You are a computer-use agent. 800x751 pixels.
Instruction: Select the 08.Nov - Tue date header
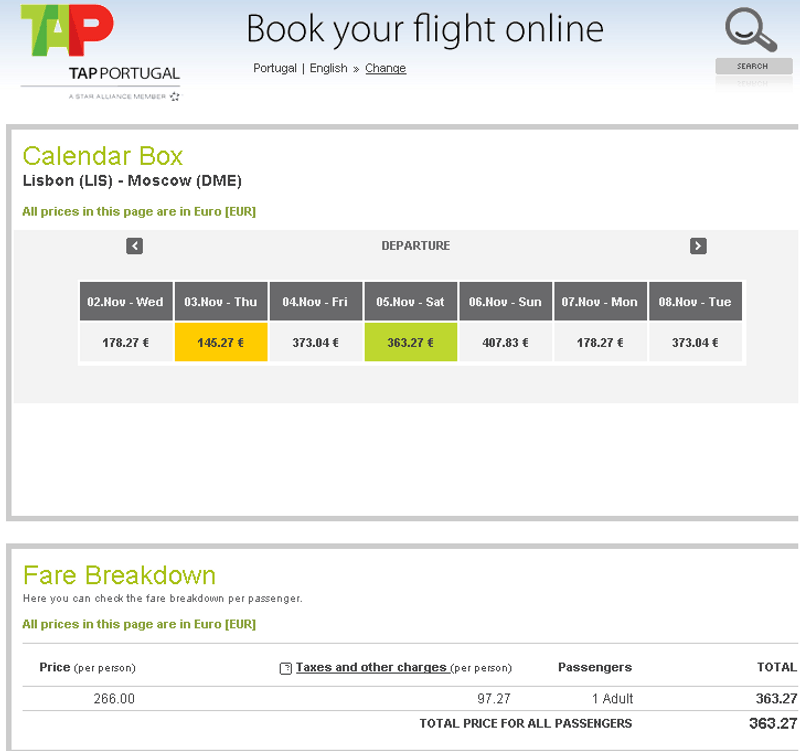(695, 301)
